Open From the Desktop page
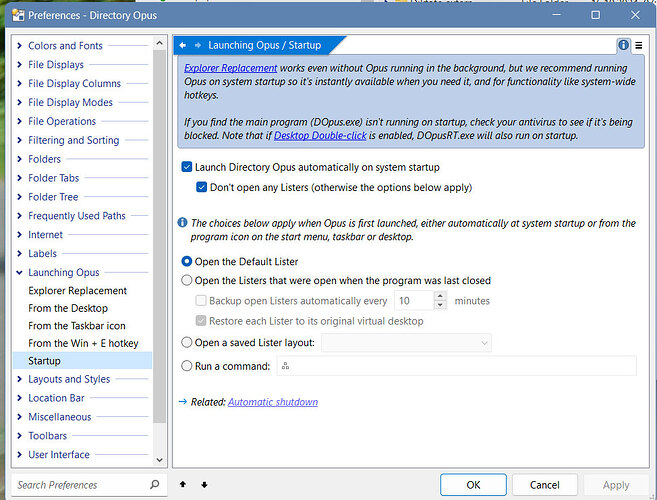 (68, 308)
